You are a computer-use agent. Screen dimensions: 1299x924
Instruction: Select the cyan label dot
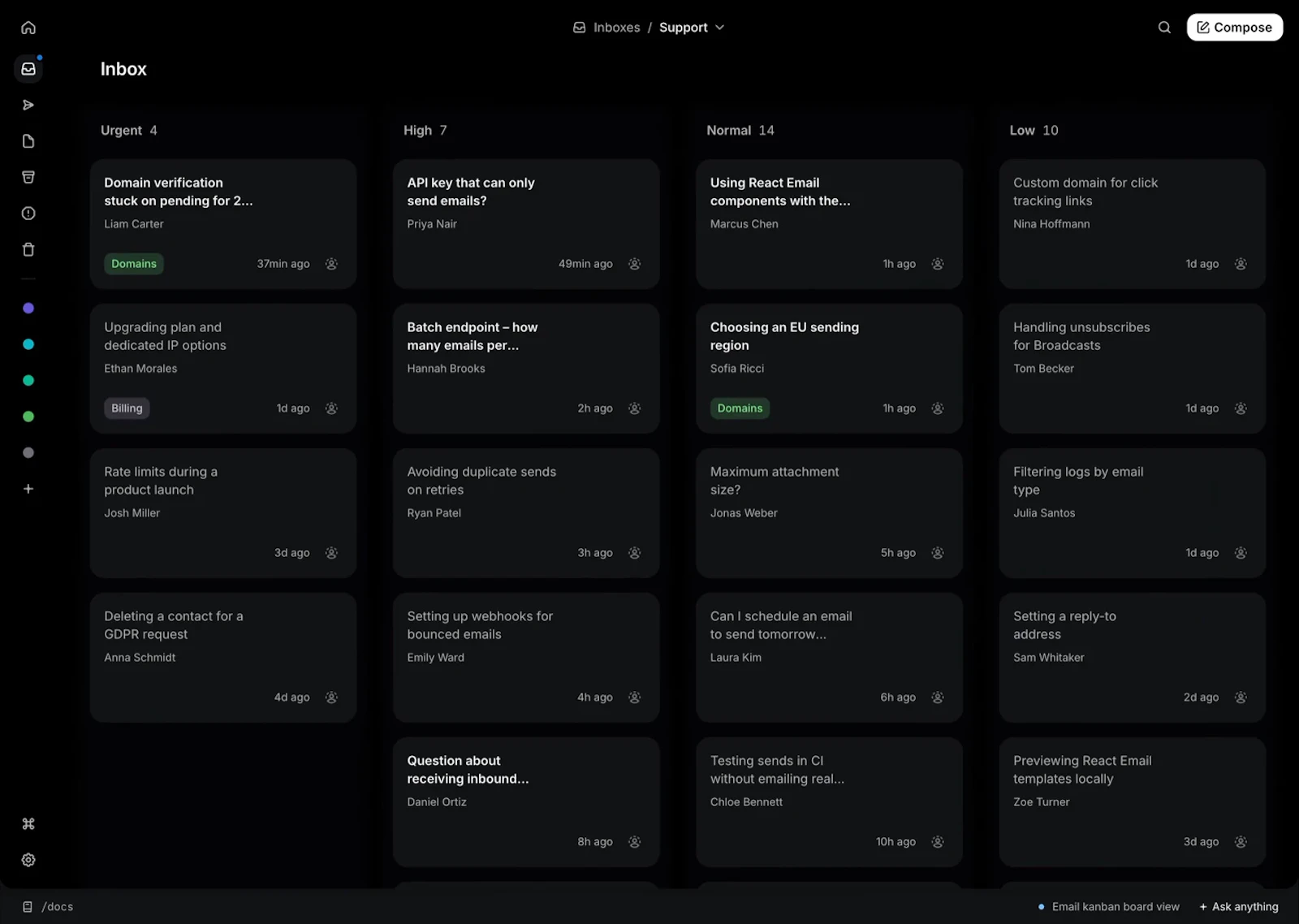click(28, 344)
